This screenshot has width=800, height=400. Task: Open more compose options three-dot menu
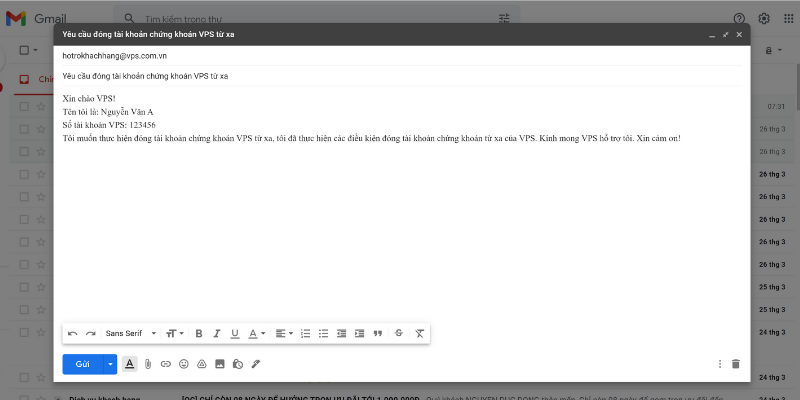720,364
